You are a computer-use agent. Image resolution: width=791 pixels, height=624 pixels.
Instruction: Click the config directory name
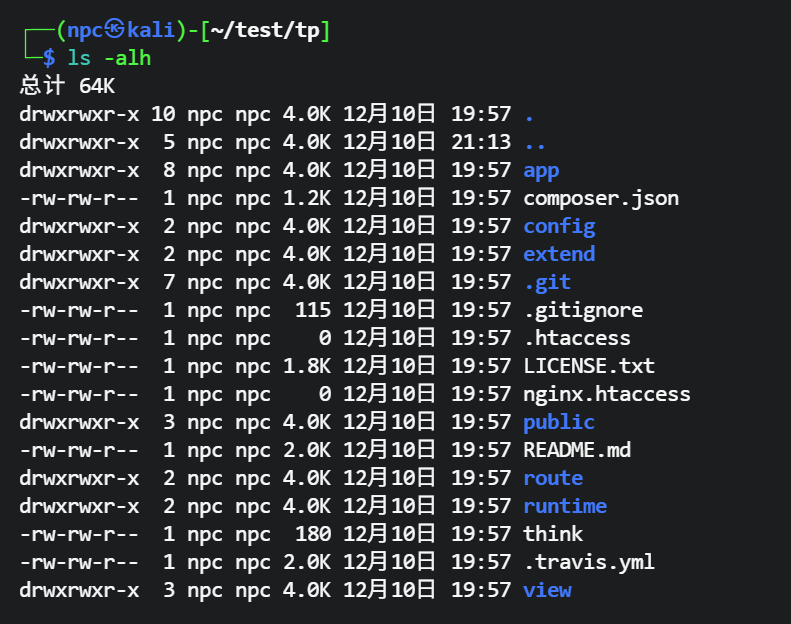coord(559,226)
